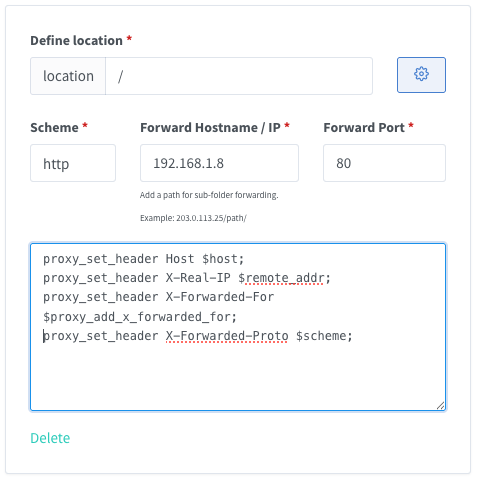Select the Forward Port field showing 80
The width and height of the screenshot is (479, 480).
click(x=384, y=163)
